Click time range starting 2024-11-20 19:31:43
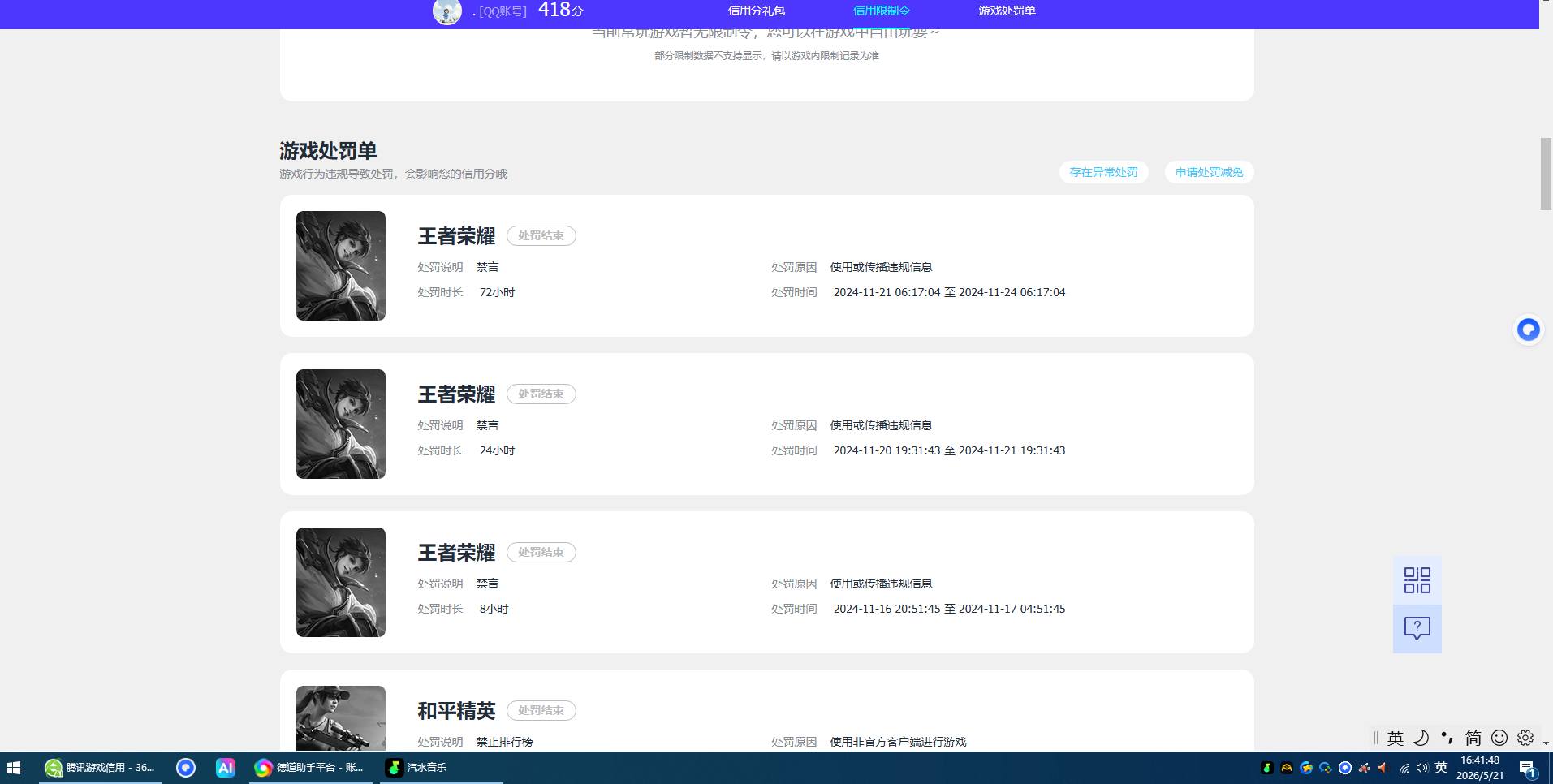 [x=949, y=450]
